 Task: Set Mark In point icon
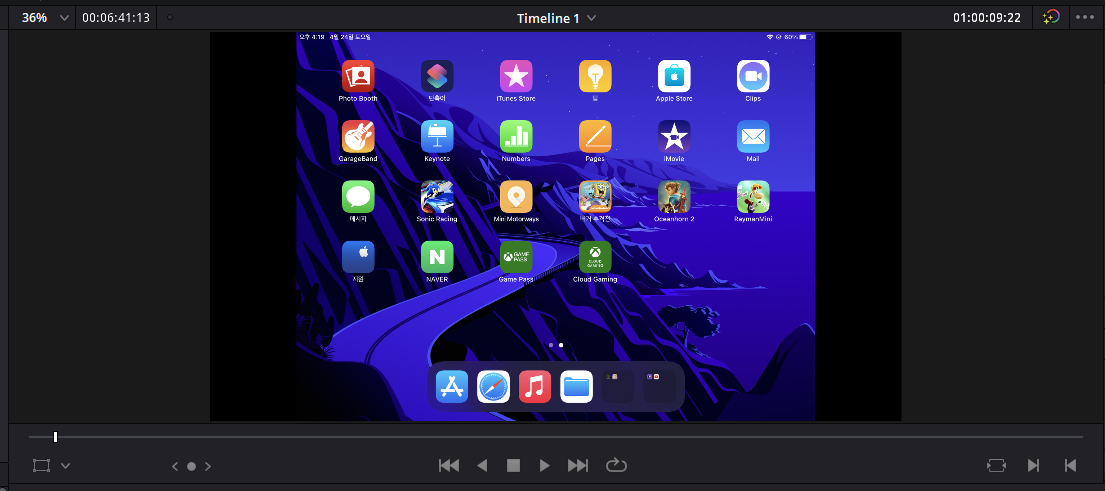click(x=1033, y=466)
